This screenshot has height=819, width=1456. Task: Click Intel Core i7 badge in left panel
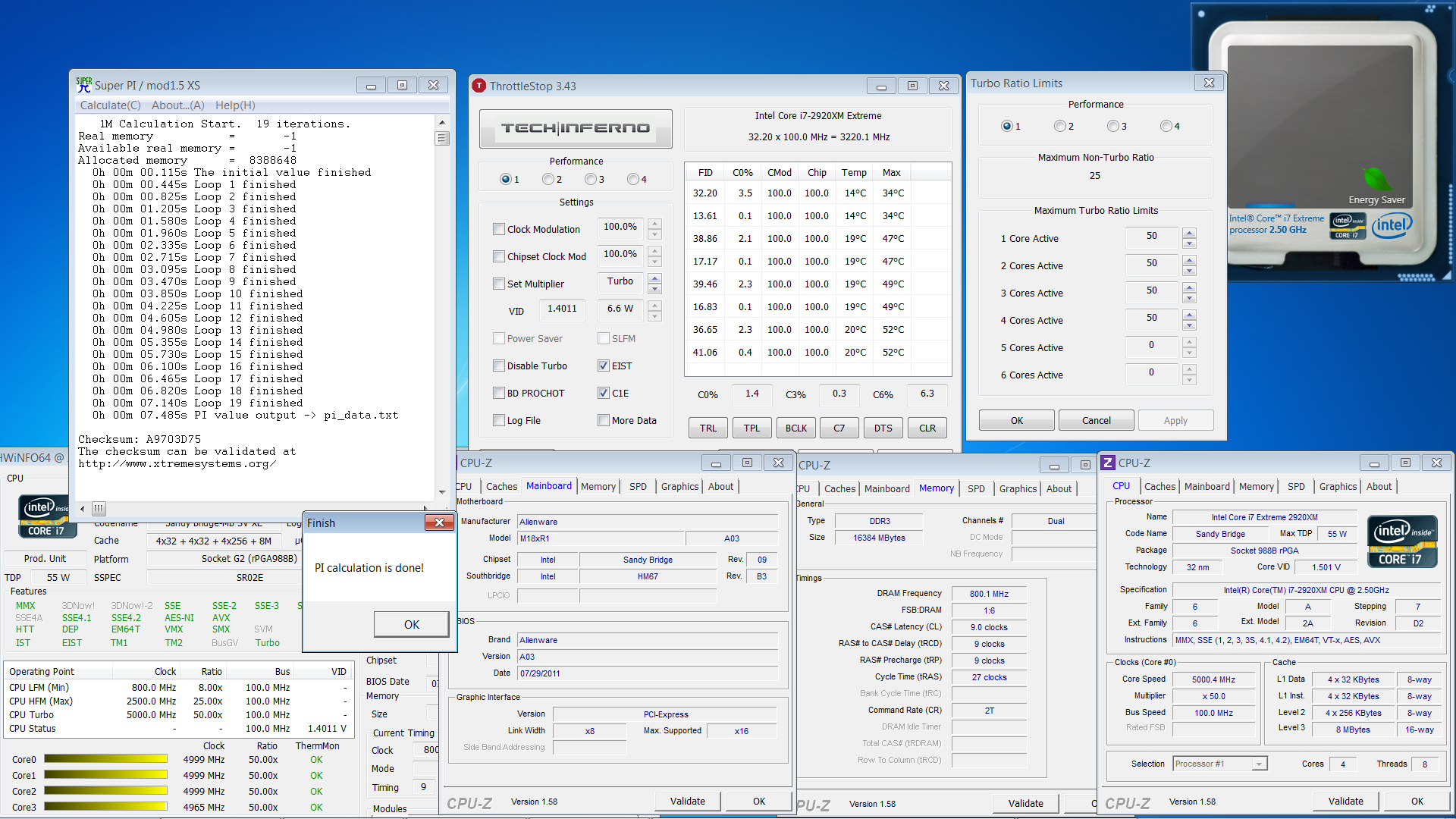[x=46, y=518]
